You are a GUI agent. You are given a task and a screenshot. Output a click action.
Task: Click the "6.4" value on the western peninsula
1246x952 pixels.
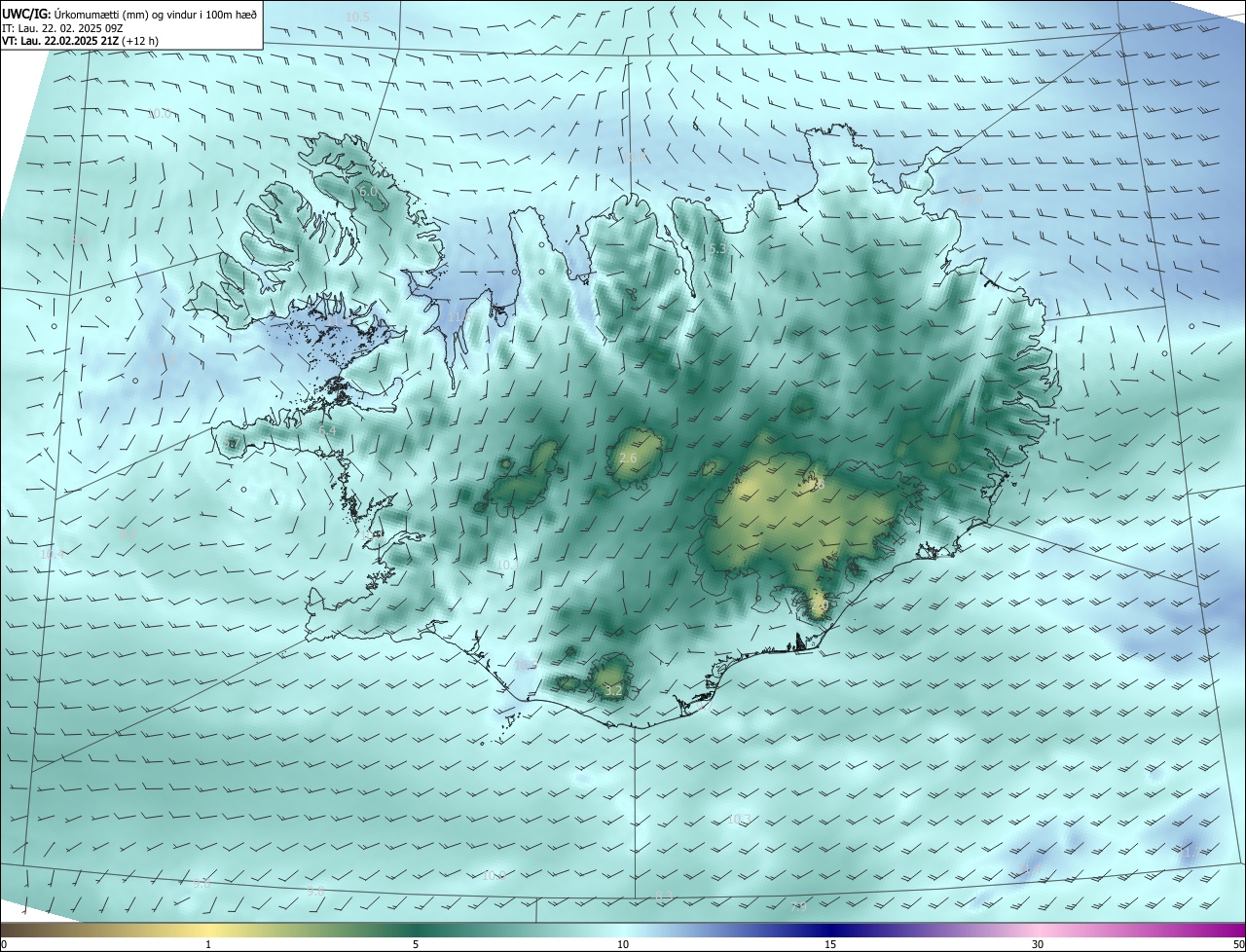click(327, 430)
